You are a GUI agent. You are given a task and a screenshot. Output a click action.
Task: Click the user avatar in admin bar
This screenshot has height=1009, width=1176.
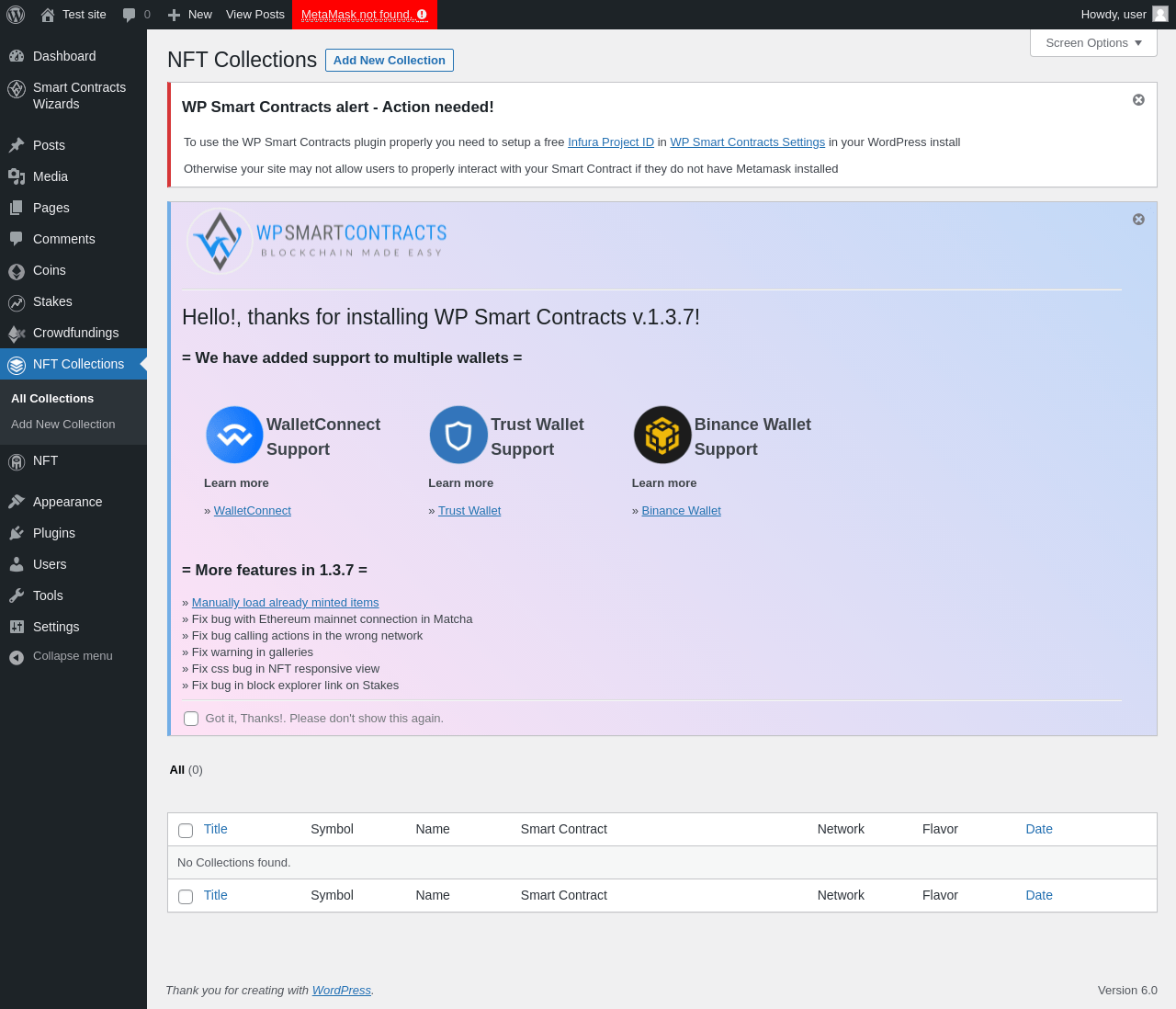[1160, 14]
